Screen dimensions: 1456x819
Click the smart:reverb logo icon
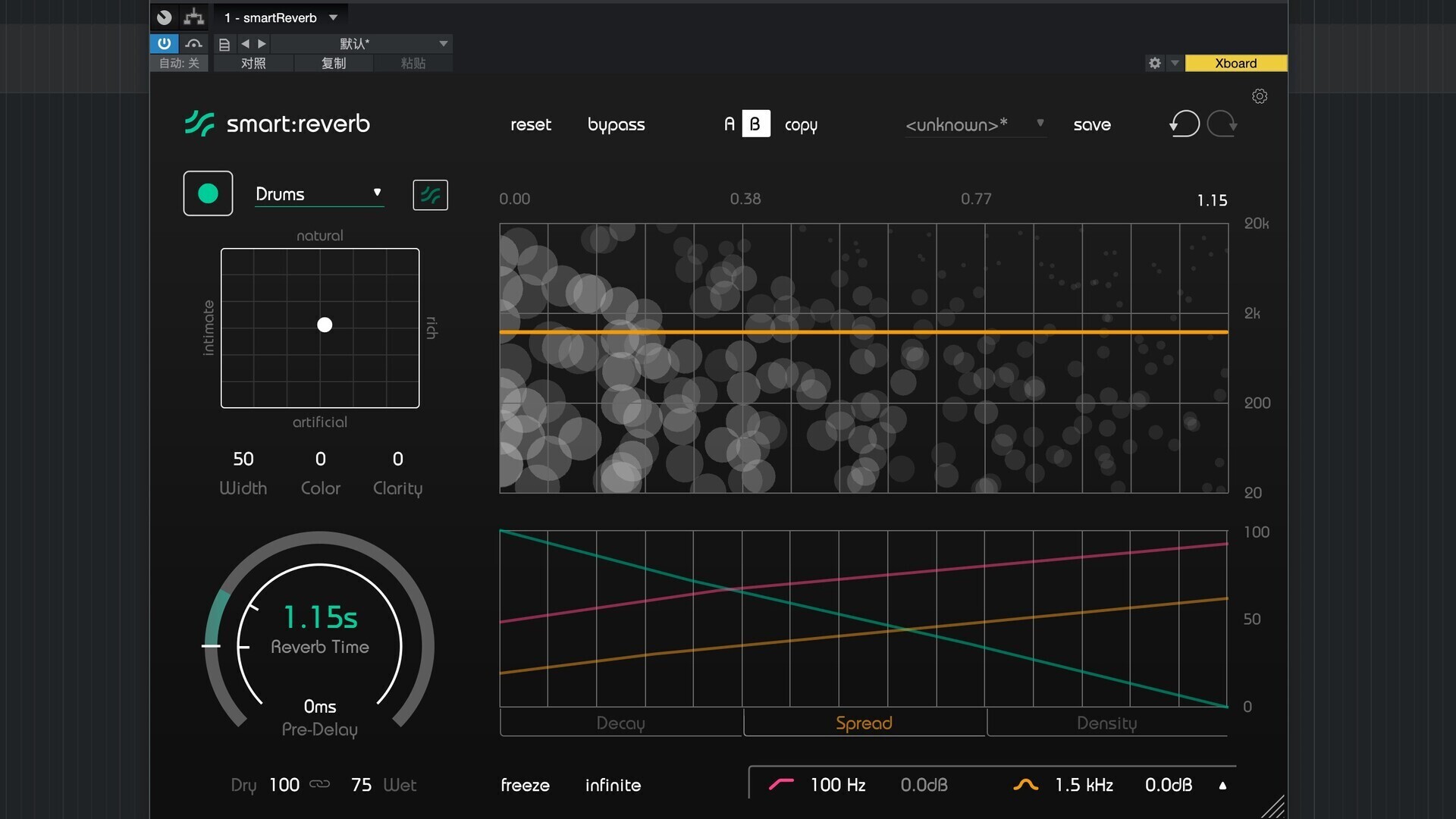[x=199, y=123]
